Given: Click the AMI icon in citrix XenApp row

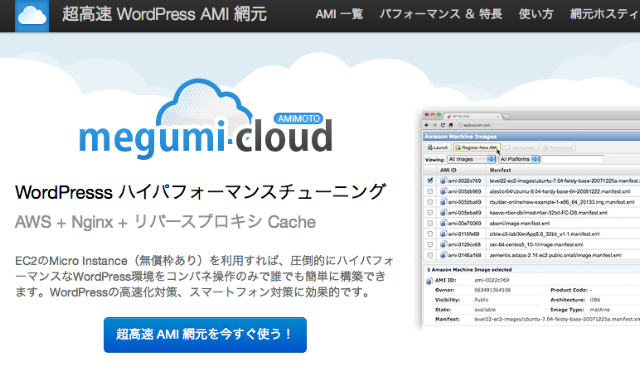Looking at the screenshot, I should click(x=443, y=233).
